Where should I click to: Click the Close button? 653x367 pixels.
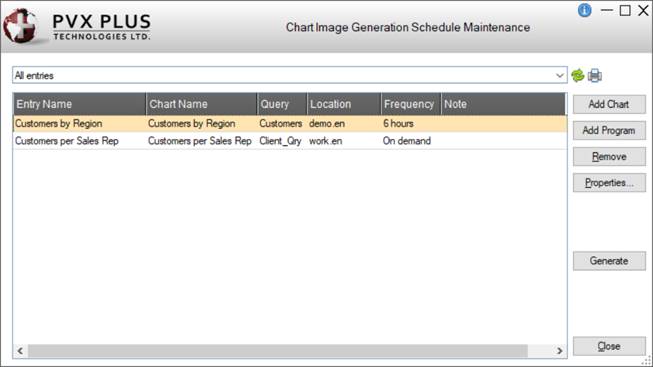click(609, 346)
